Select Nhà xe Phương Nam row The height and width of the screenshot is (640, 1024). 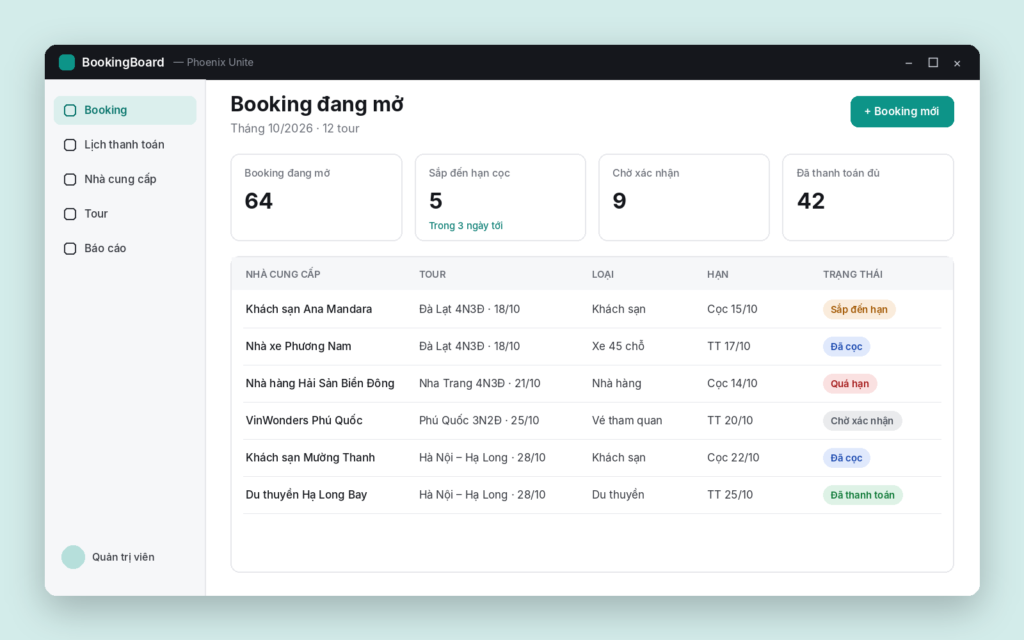(x=592, y=347)
